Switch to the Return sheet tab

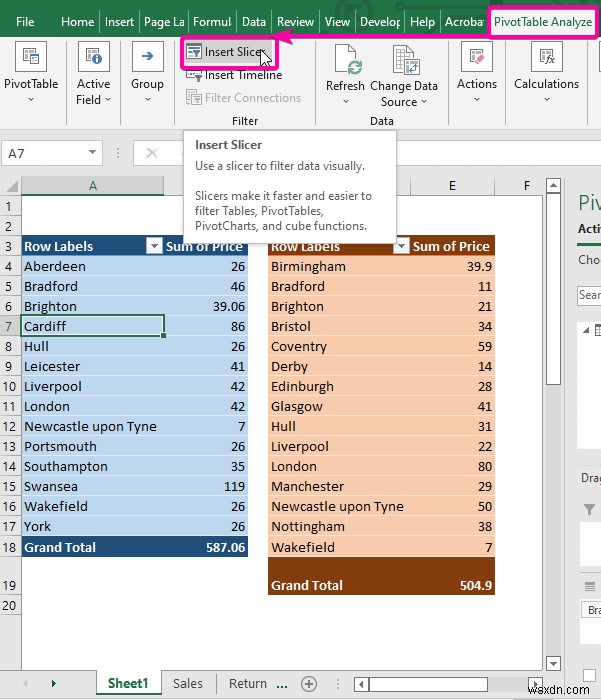tap(247, 683)
